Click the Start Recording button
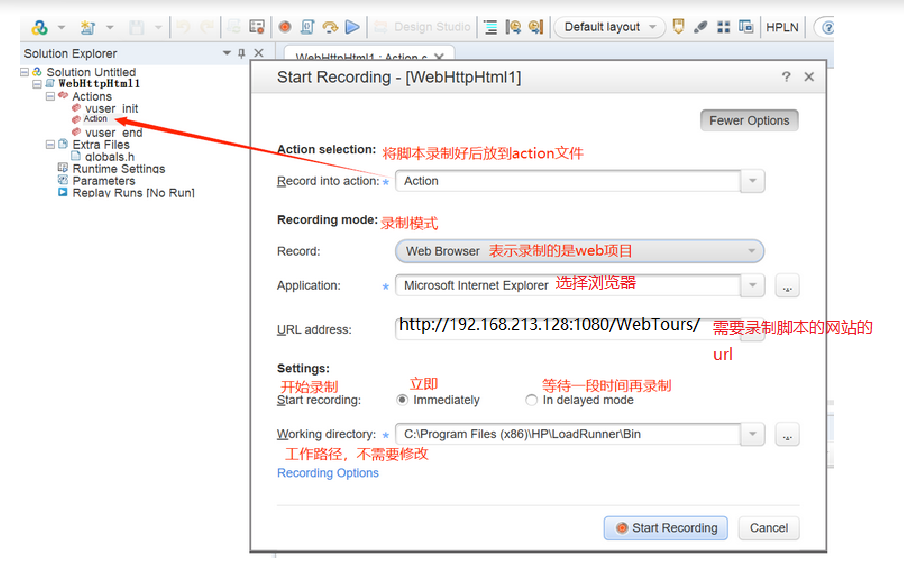904x564 pixels. [665, 528]
